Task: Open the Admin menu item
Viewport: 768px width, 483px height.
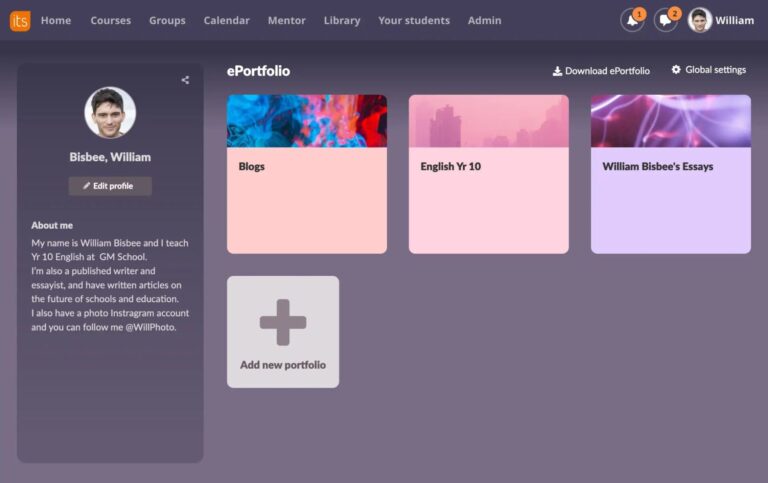Action: click(x=485, y=20)
